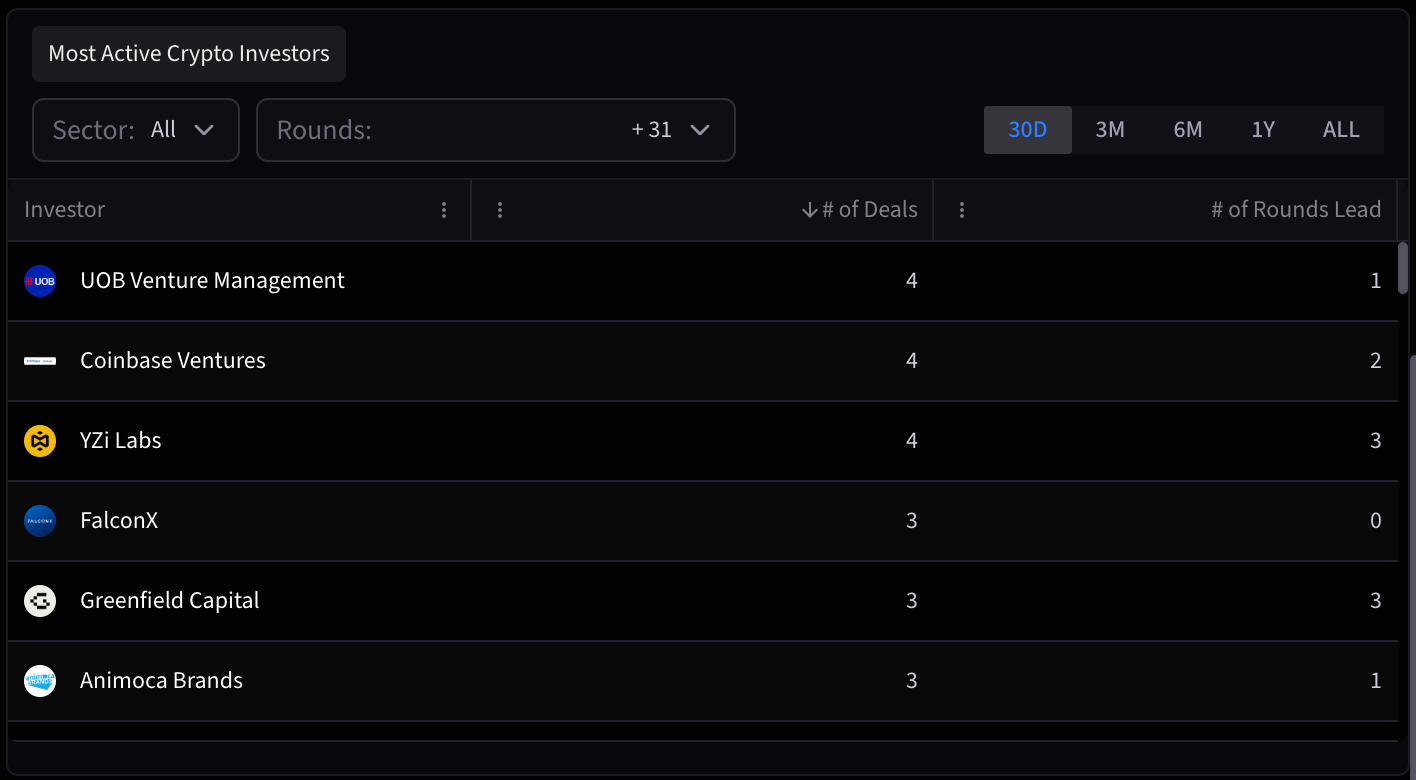Click the deals count for Animoca Brands

click(x=911, y=681)
